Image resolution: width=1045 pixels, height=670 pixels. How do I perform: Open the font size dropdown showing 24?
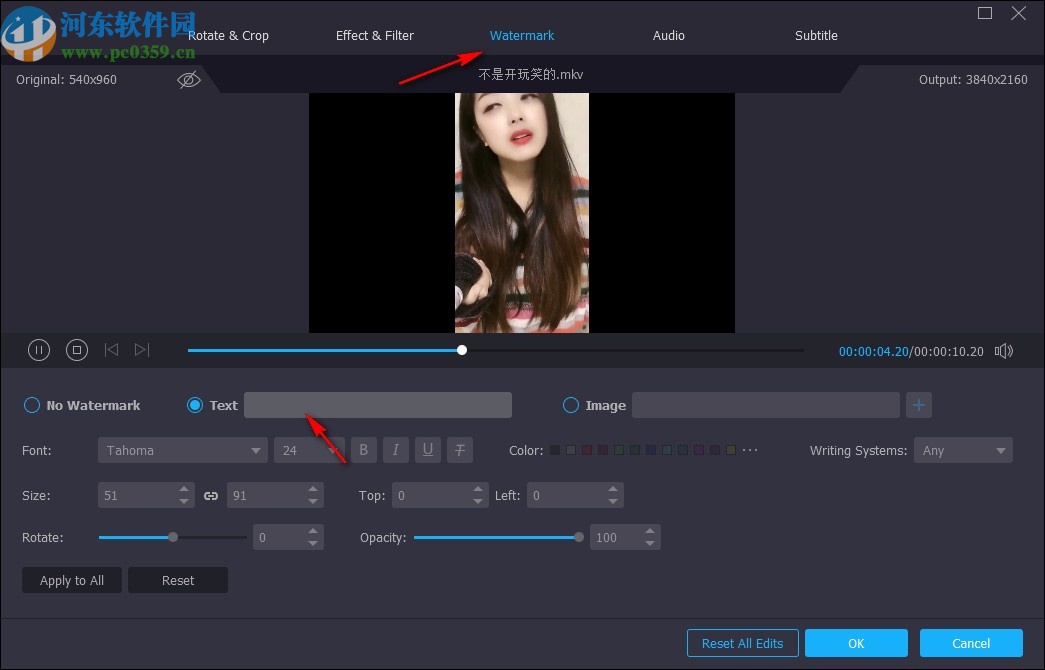tap(309, 450)
